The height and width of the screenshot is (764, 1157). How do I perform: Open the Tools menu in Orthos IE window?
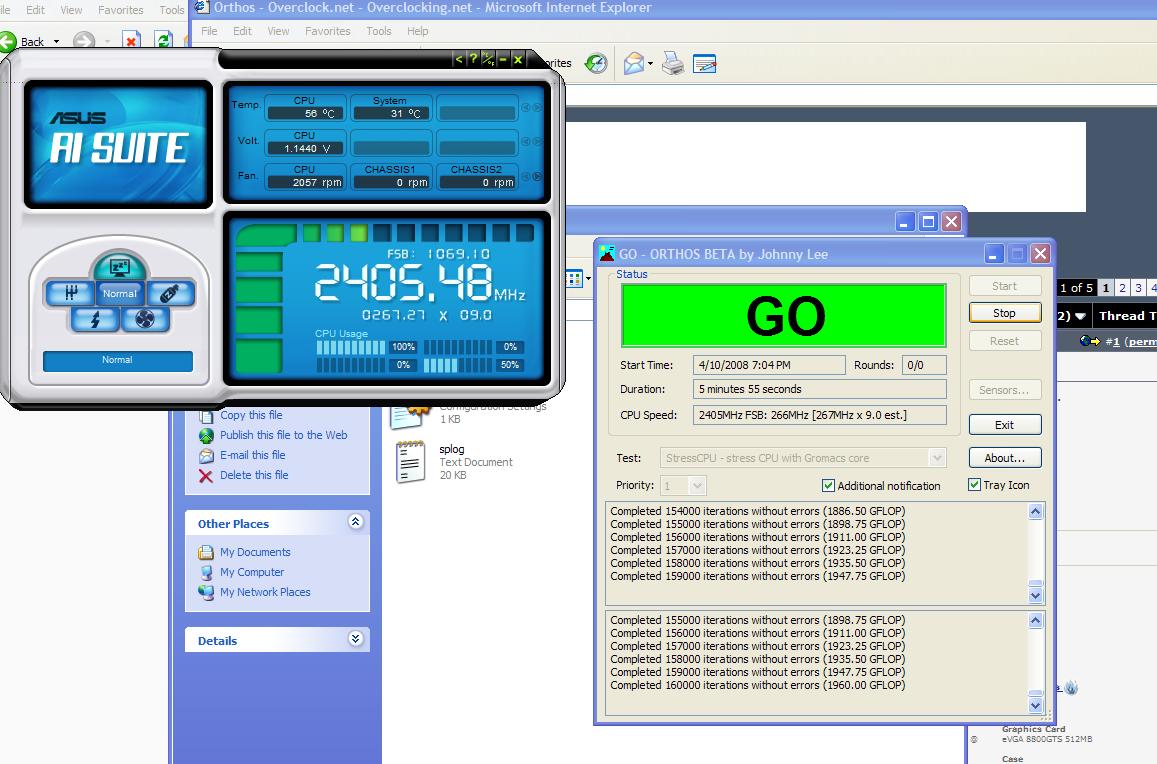(379, 31)
